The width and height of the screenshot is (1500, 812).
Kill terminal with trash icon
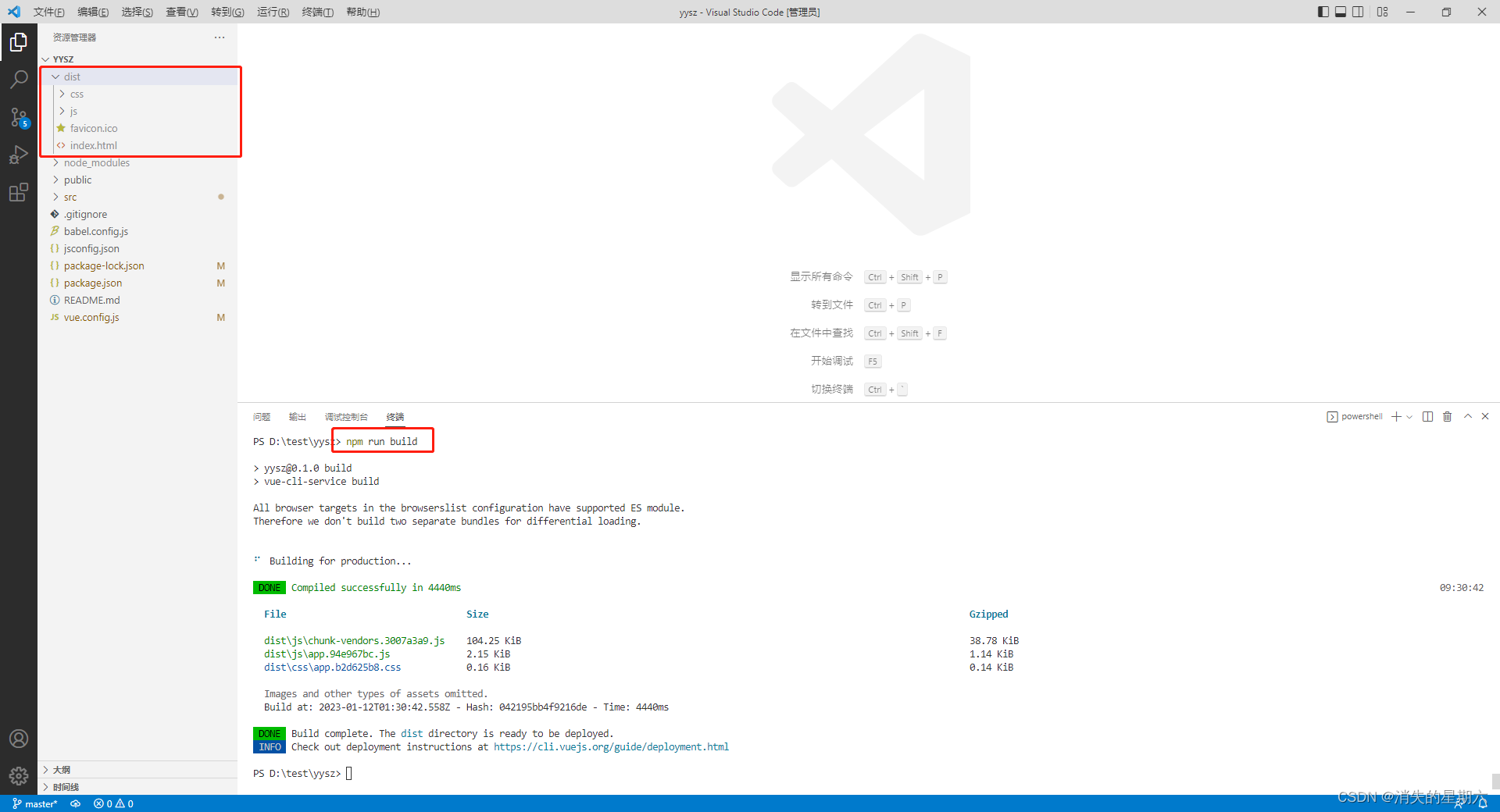pyautogui.click(x=1447, y=417)
